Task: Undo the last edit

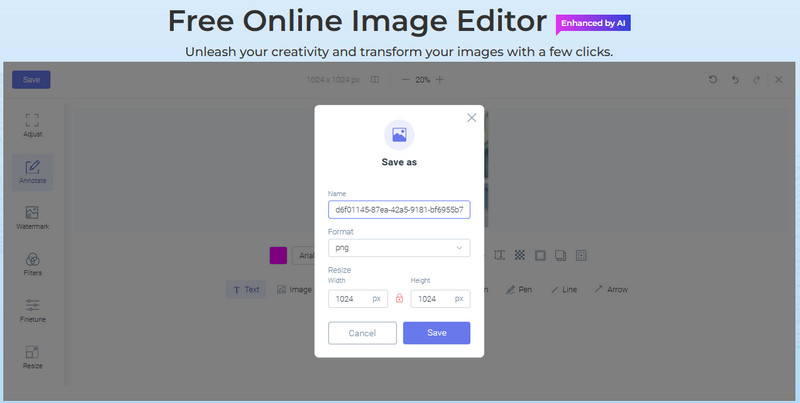Action: point(735,80)
